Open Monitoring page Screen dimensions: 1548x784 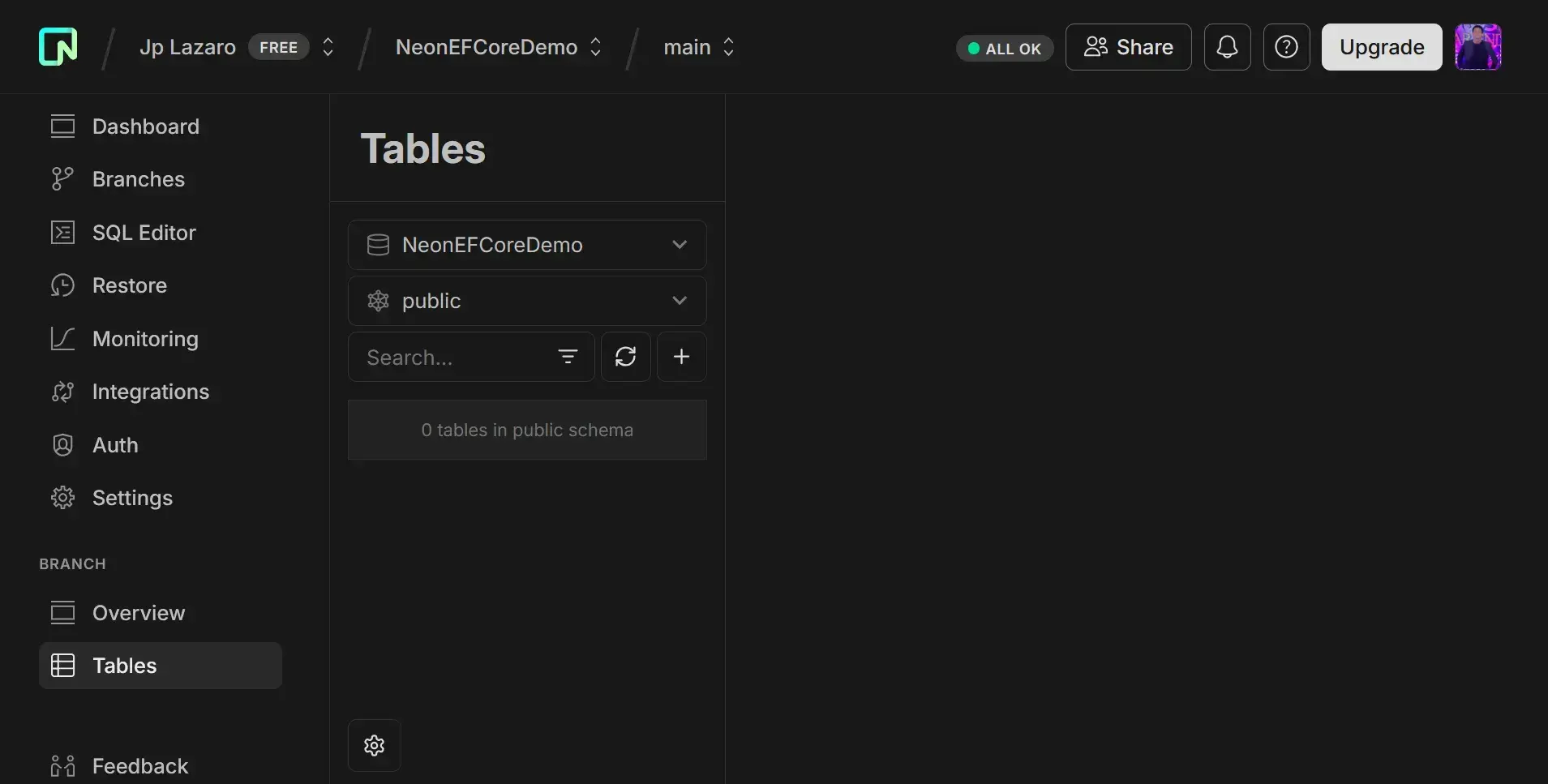[x=145, y=339]
